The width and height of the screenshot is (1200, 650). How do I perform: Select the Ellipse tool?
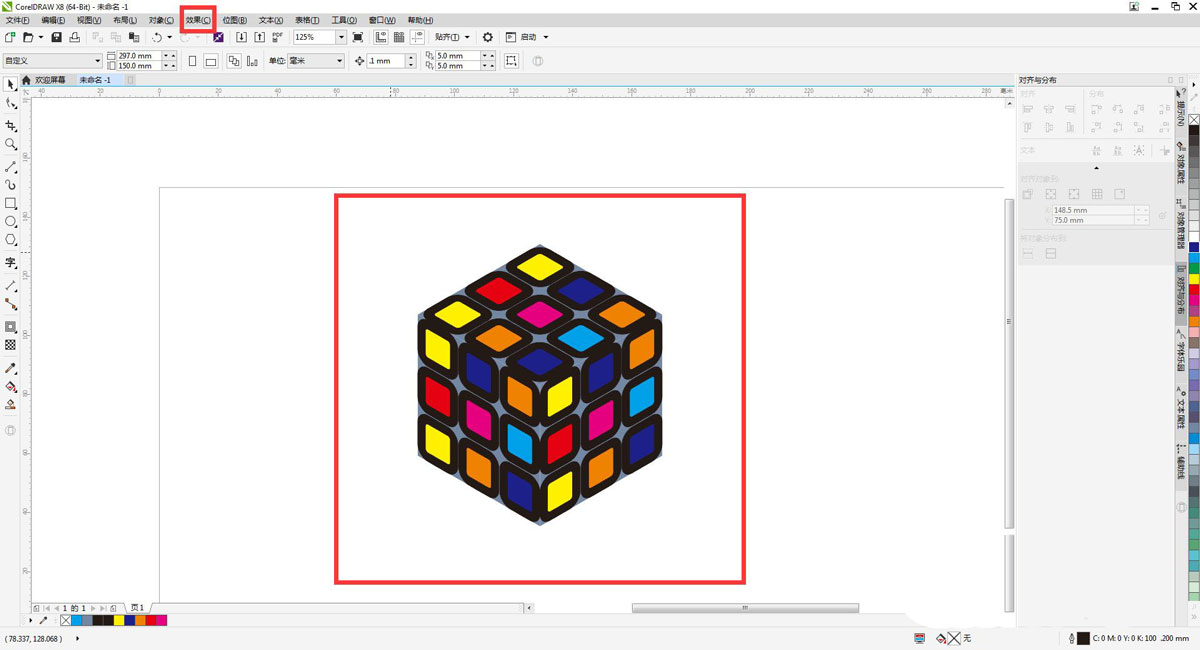tap(11, 221)
